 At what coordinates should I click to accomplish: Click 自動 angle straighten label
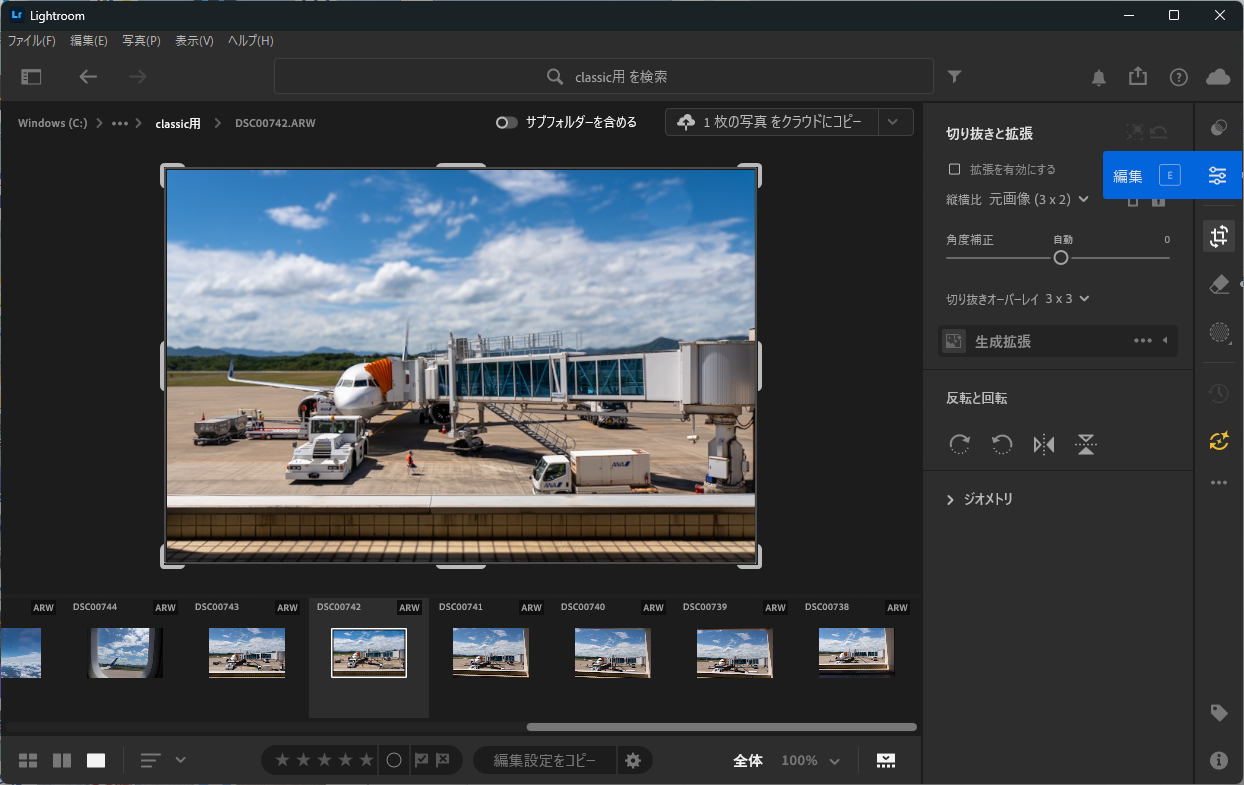click(1063, 240)
